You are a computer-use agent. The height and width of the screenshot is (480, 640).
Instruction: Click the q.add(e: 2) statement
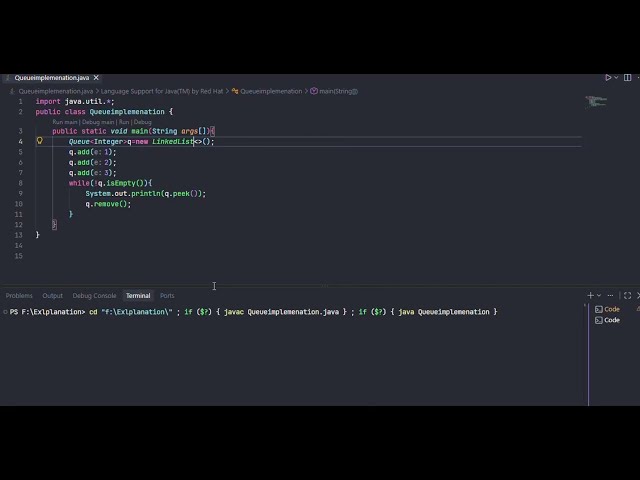point(92,162)
